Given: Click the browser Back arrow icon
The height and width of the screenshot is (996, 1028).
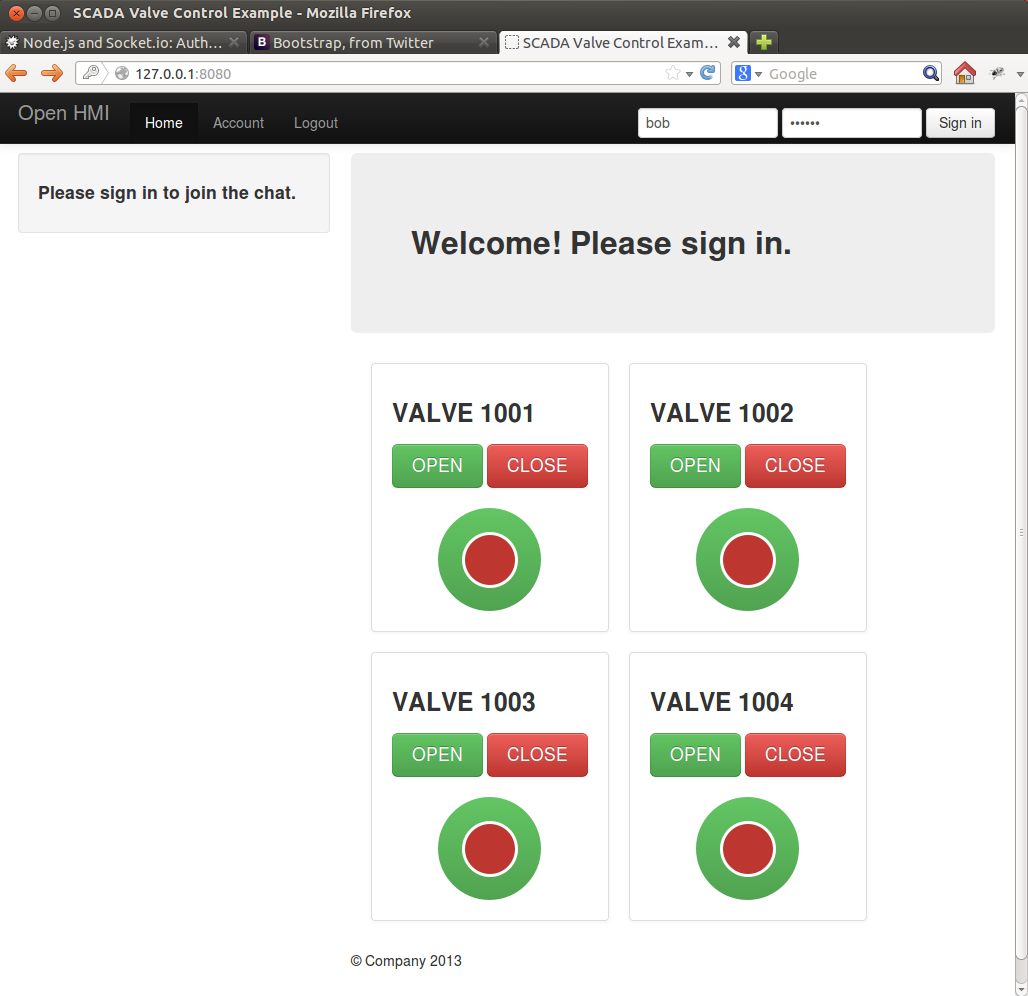Looking at the screenshot, I should click(x=17, y=73).
